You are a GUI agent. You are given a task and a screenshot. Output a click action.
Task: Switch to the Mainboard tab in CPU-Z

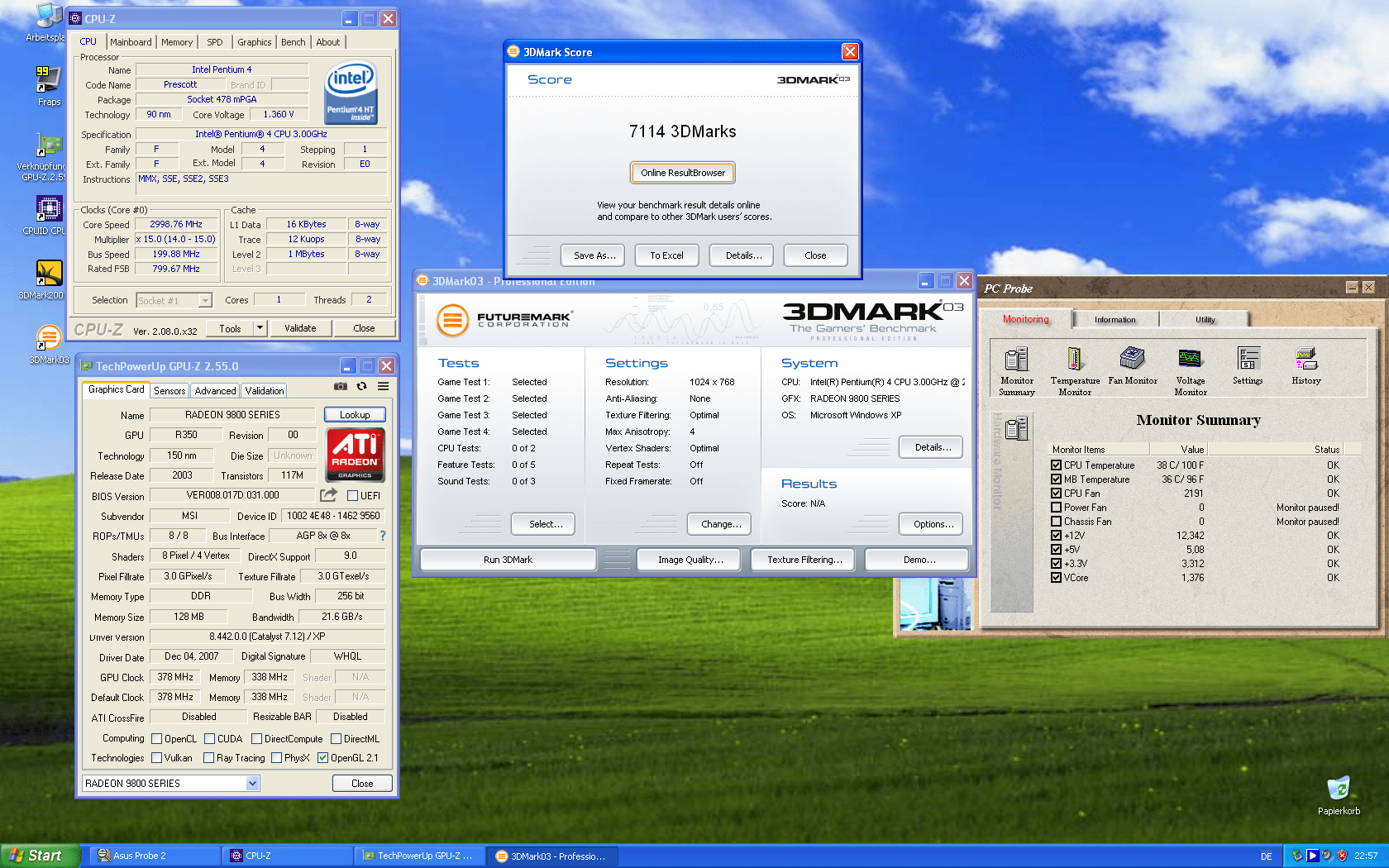[131, 42]
